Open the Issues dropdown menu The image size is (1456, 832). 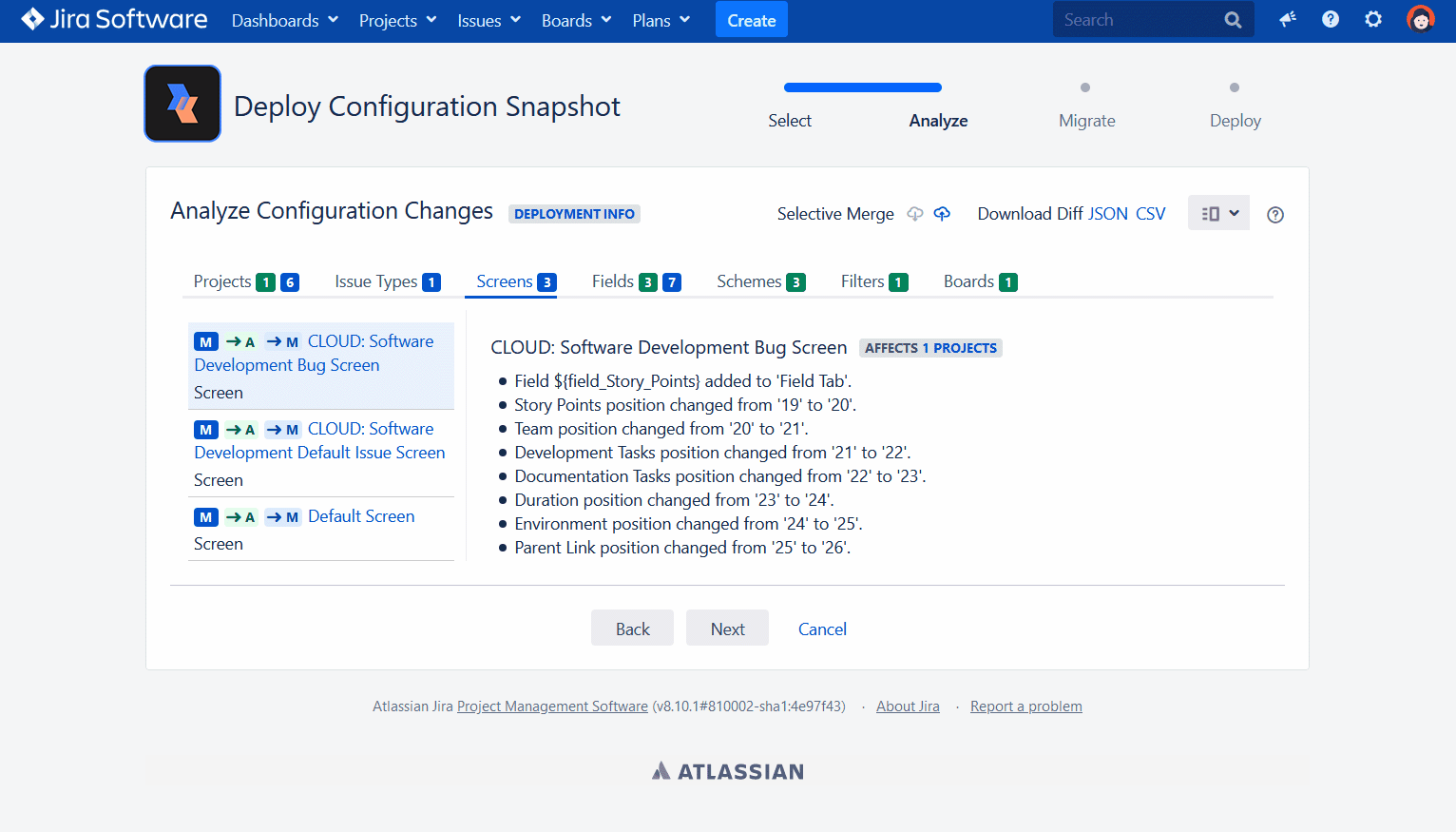point(489,20)
